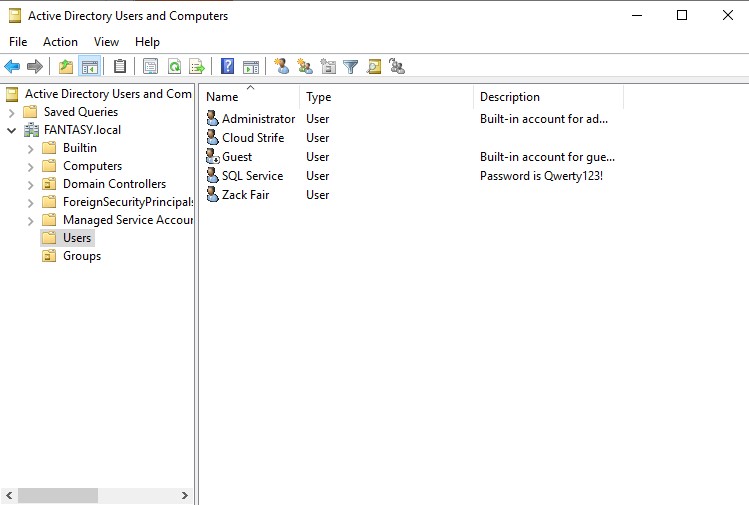Select the FANTASY.local domain
The image size is (749, 505).
click(x=82, y=130)
